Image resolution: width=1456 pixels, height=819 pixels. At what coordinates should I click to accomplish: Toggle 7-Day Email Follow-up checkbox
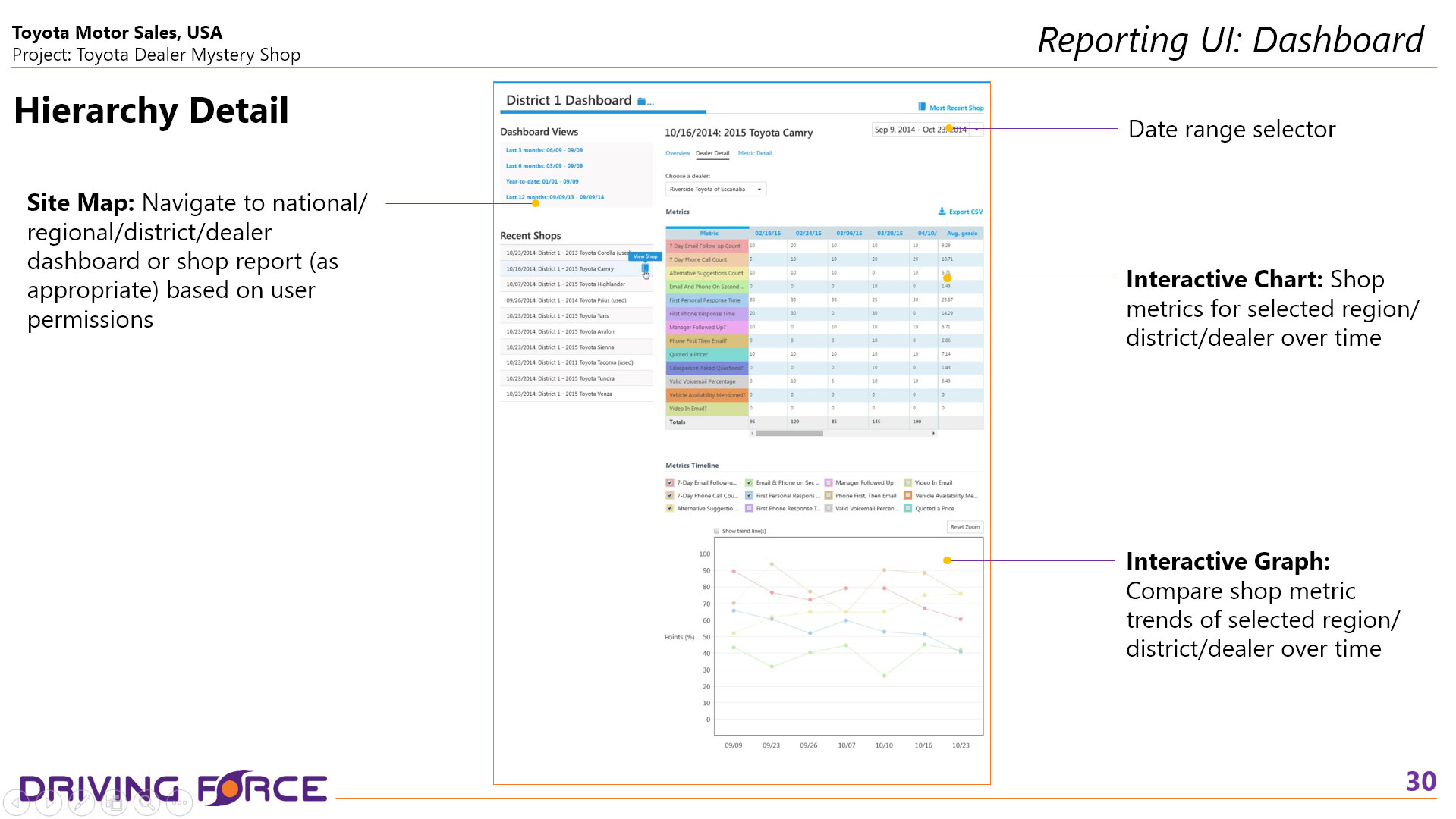[670, 483]
